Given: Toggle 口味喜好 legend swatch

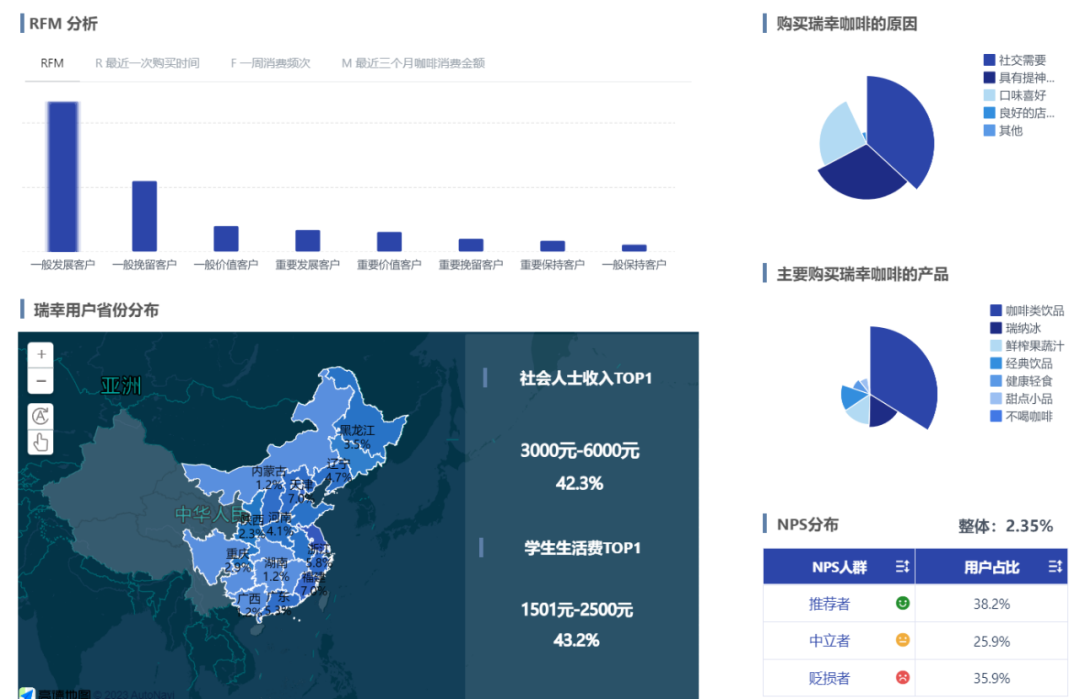Looking at the screenshot, I should point(989,95).
